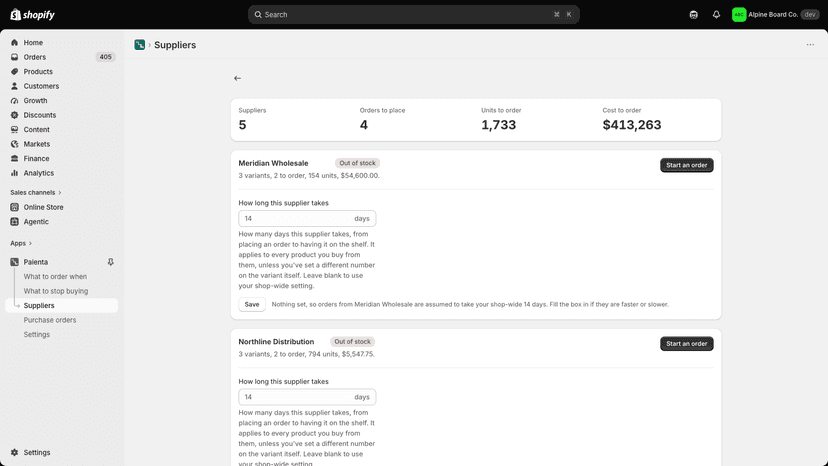This screenshot has width=828, height=466.
Task: Open the Markets globe icon
Action: tap(14, 144)
